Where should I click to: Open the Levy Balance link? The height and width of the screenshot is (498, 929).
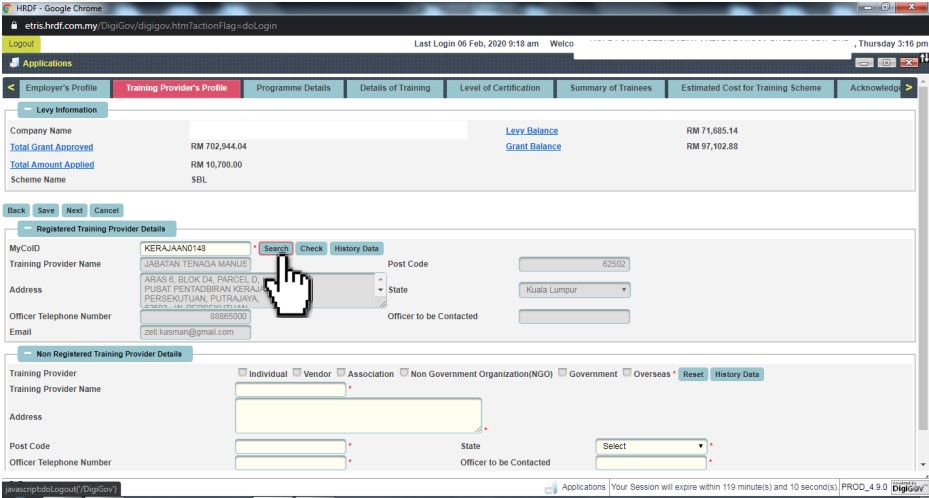coord(532,131)
